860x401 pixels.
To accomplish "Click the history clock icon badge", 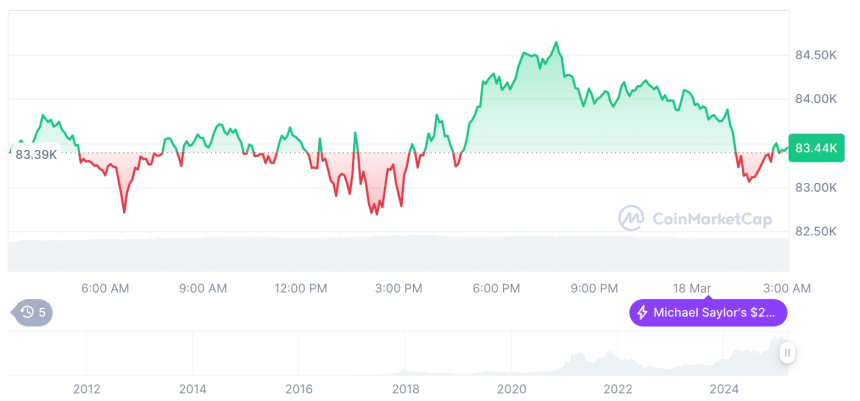I will click(27, 313).
